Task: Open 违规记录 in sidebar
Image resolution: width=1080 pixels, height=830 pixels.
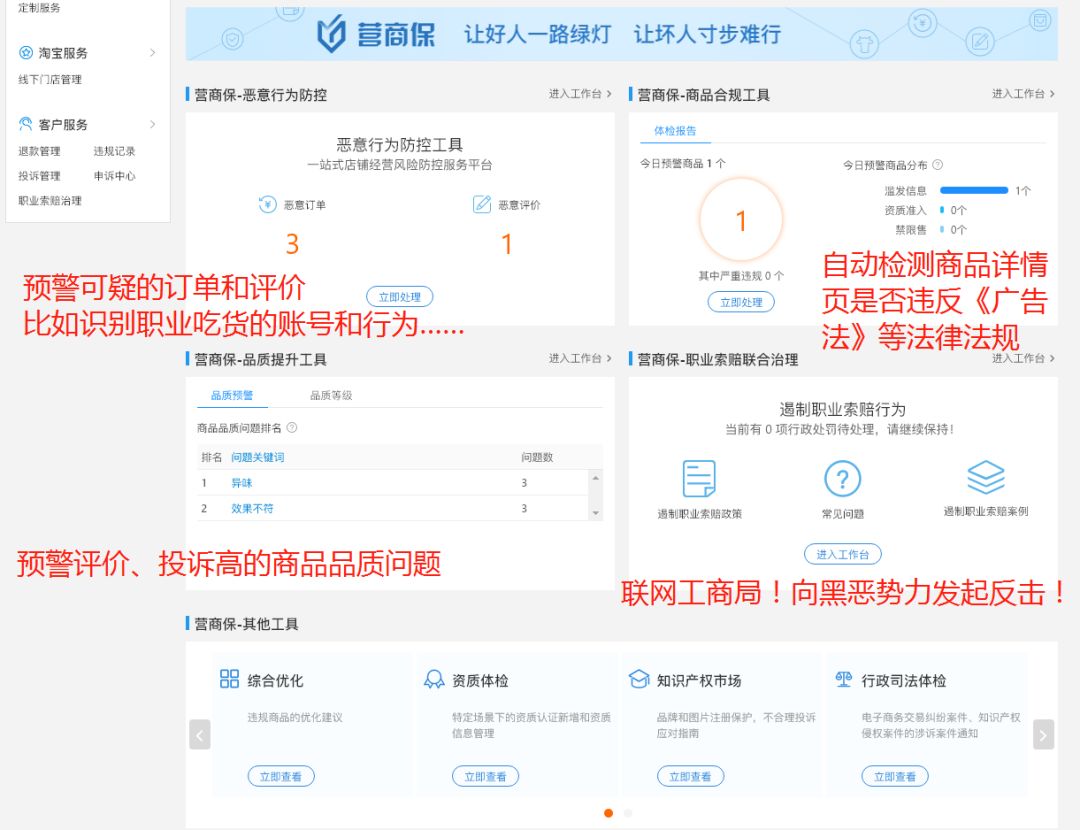Action: click(x=114, y=151)
